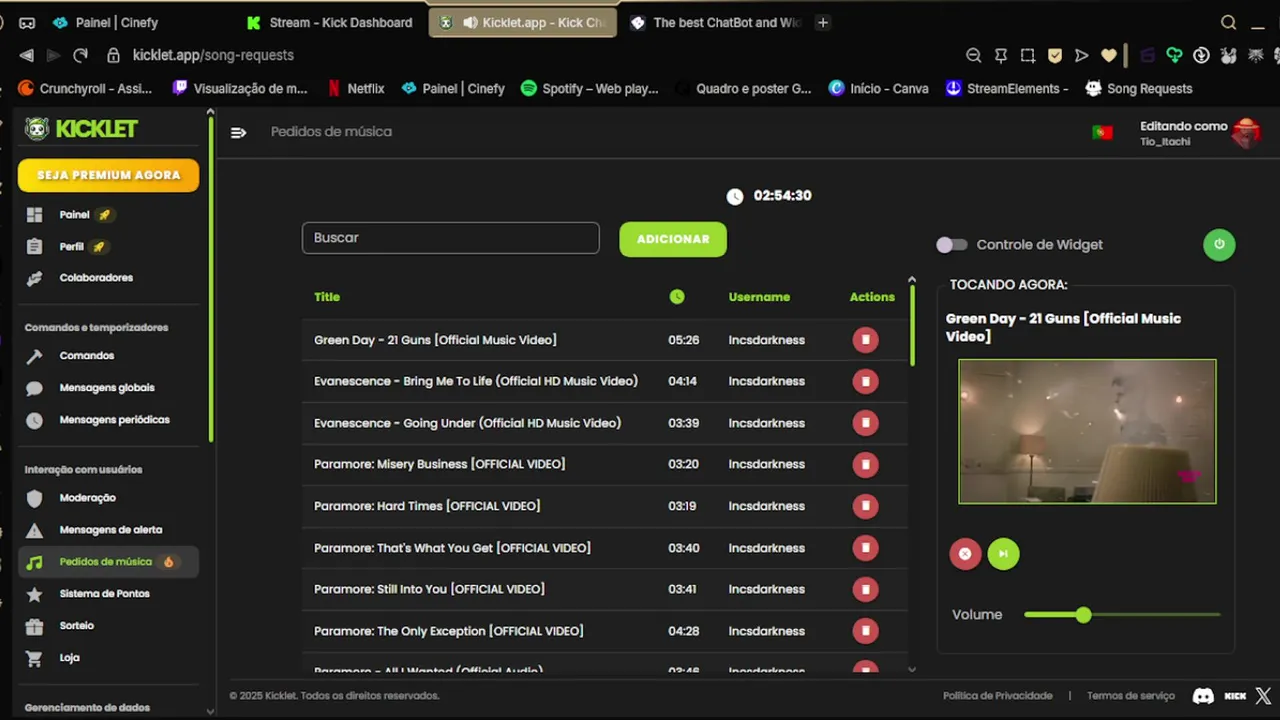Viewport: 1280px width, 720px height.
Task: Delete Paramore The Only Exception request
Action: click(x=865, y=631)
